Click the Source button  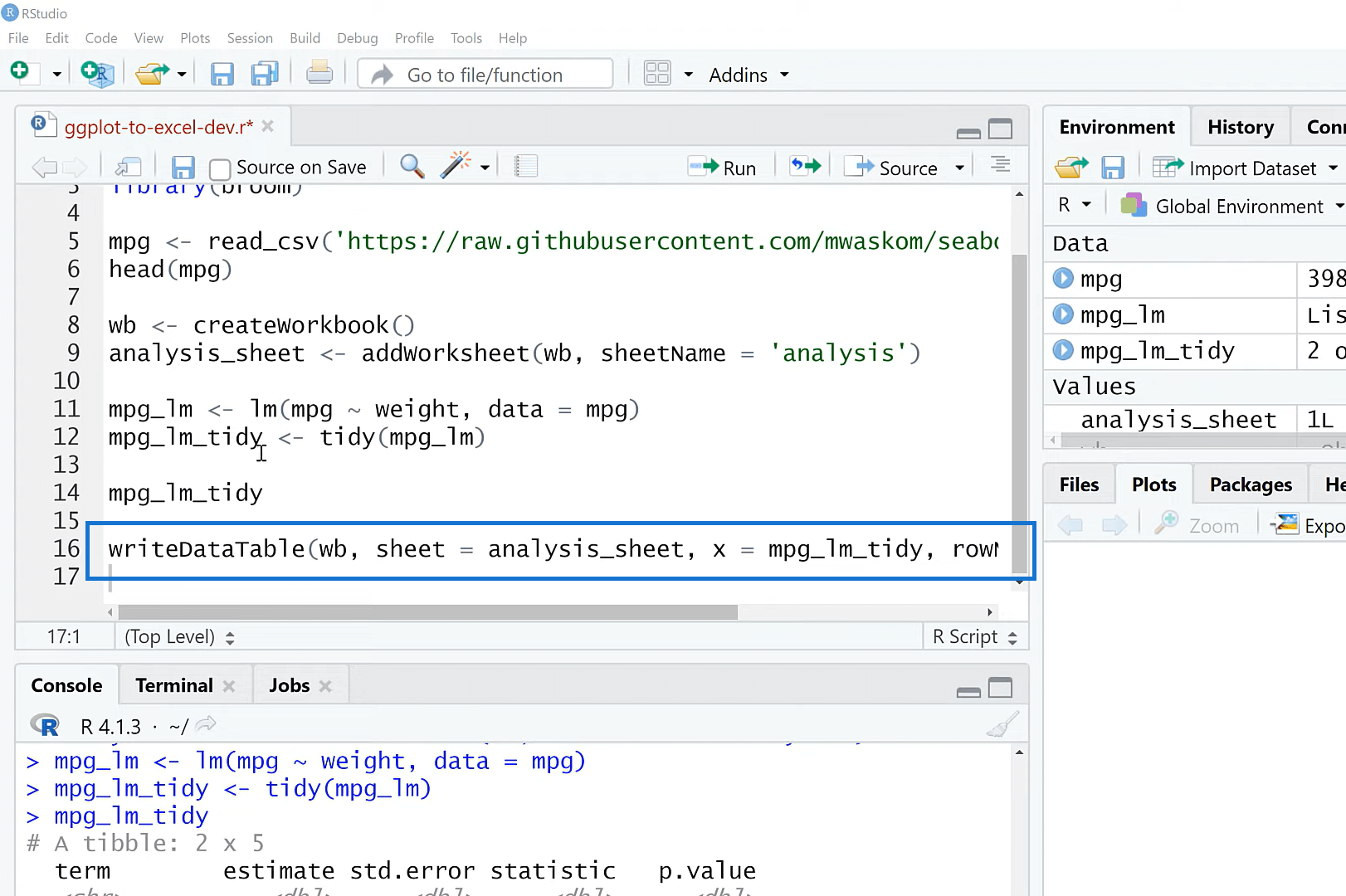891,168
